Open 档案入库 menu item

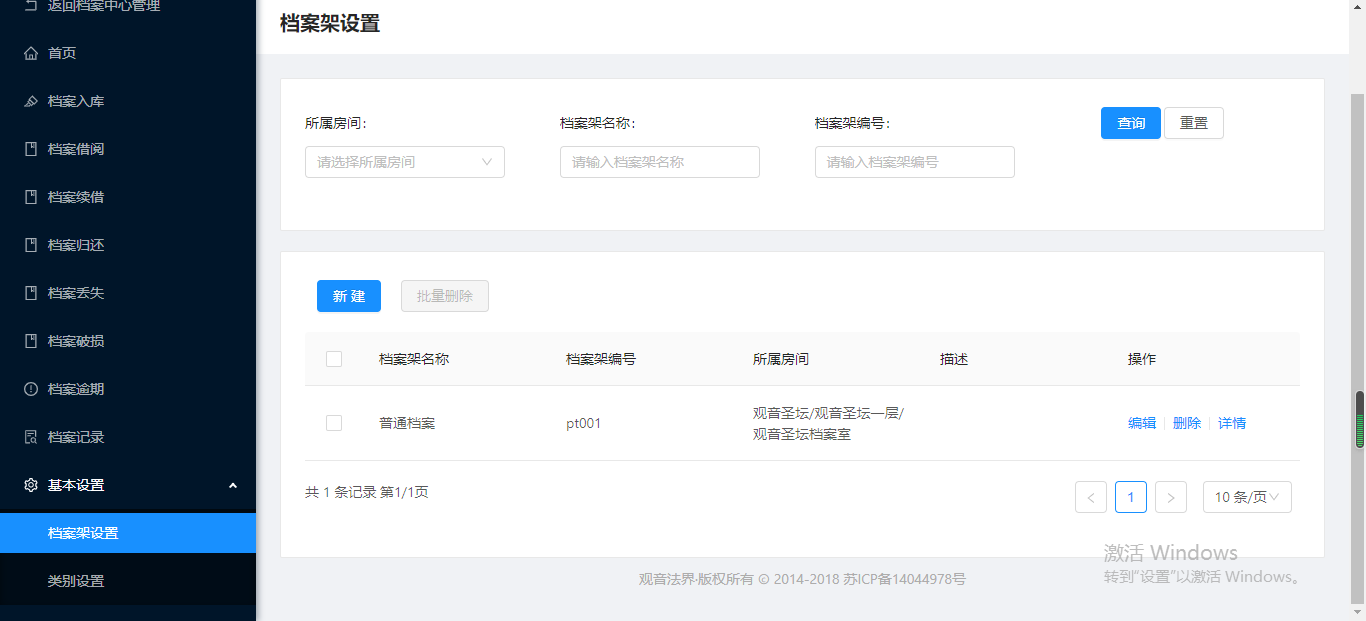128,101
